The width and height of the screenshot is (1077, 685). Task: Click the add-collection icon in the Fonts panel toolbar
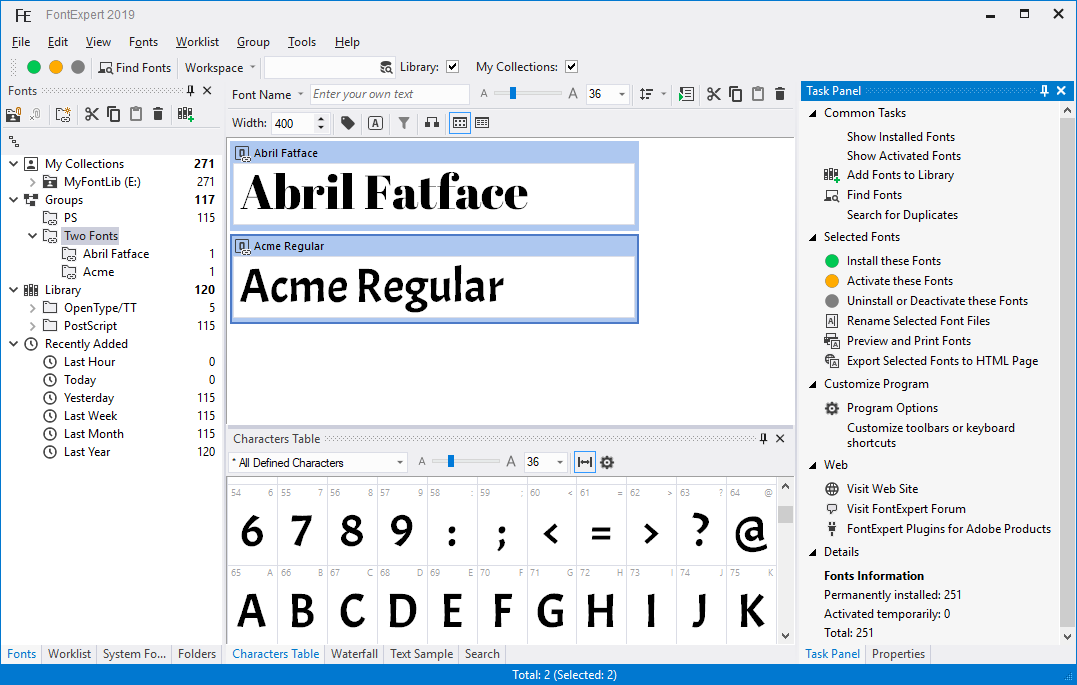13,114
